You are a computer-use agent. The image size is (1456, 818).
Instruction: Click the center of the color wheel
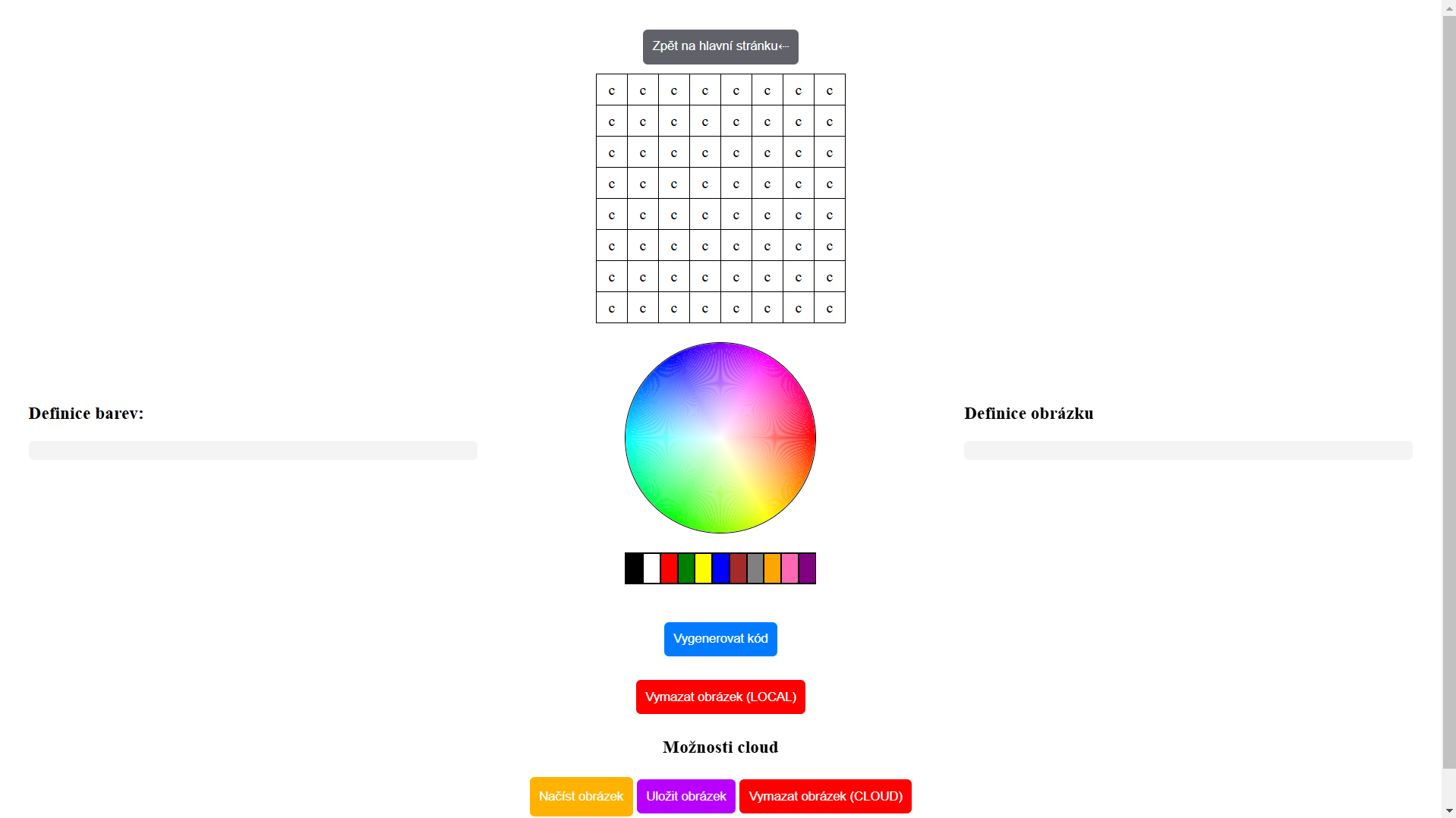(x=720, y=438)
